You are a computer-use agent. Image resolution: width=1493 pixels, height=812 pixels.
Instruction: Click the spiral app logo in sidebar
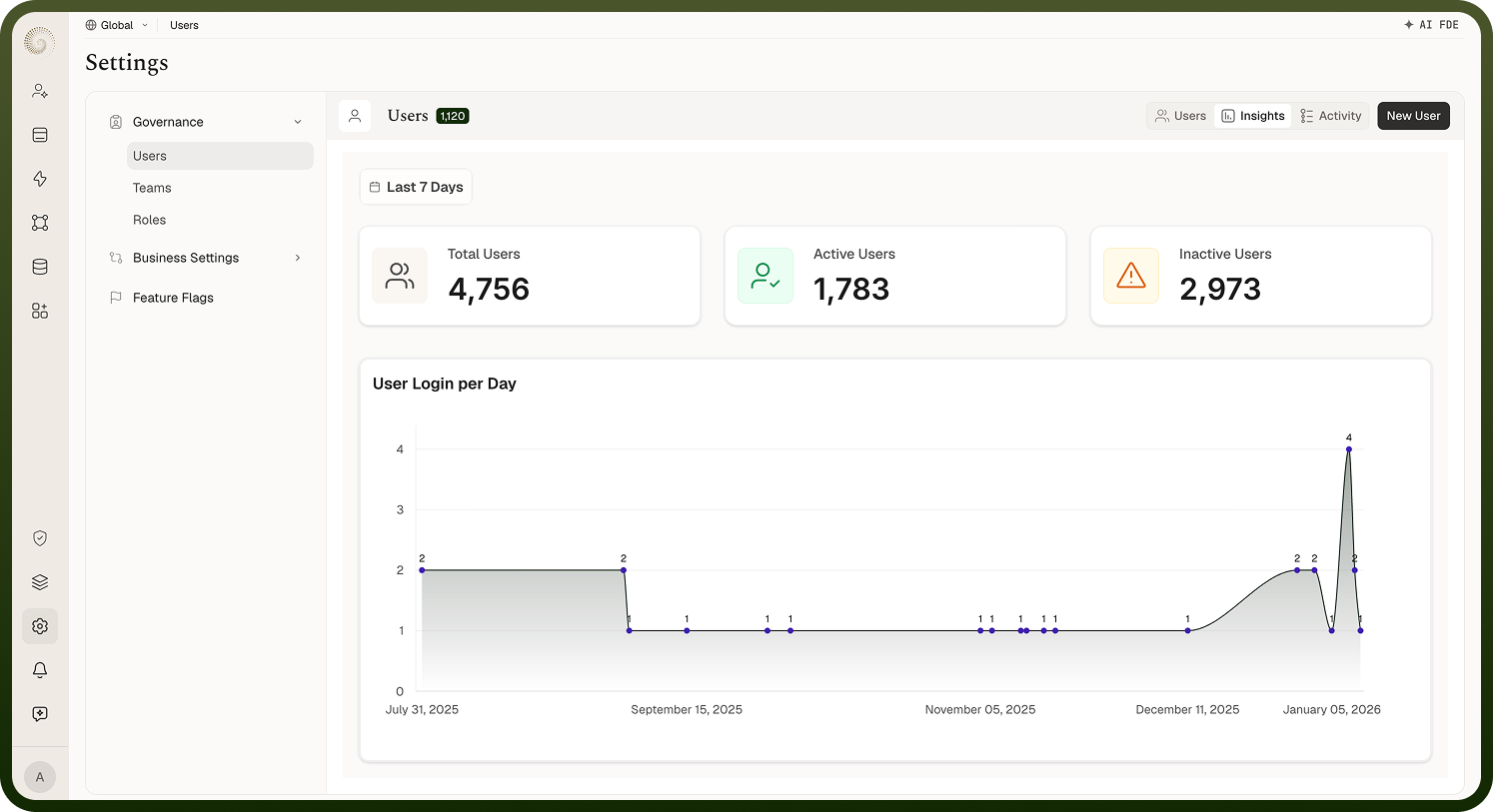pos(39,42)
